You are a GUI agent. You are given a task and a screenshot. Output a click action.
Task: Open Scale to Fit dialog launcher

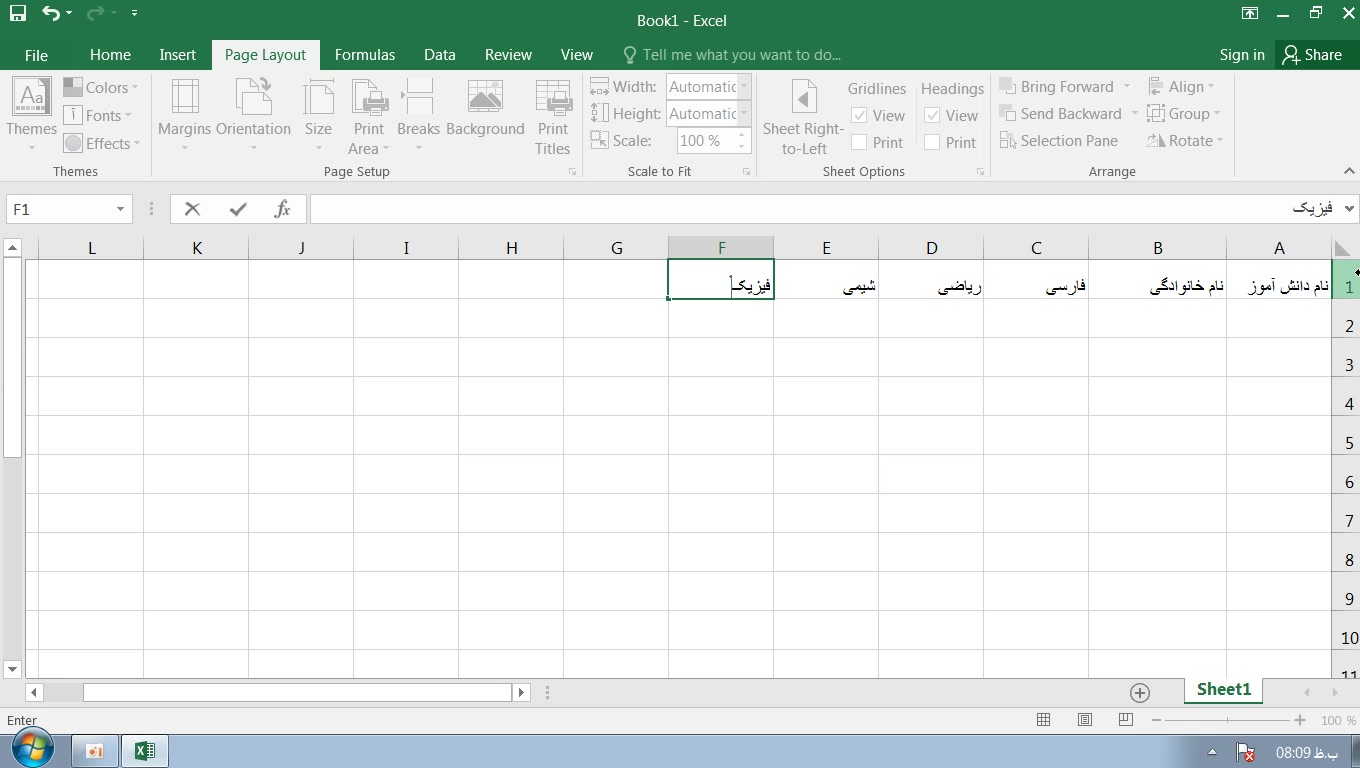point(747,172)
